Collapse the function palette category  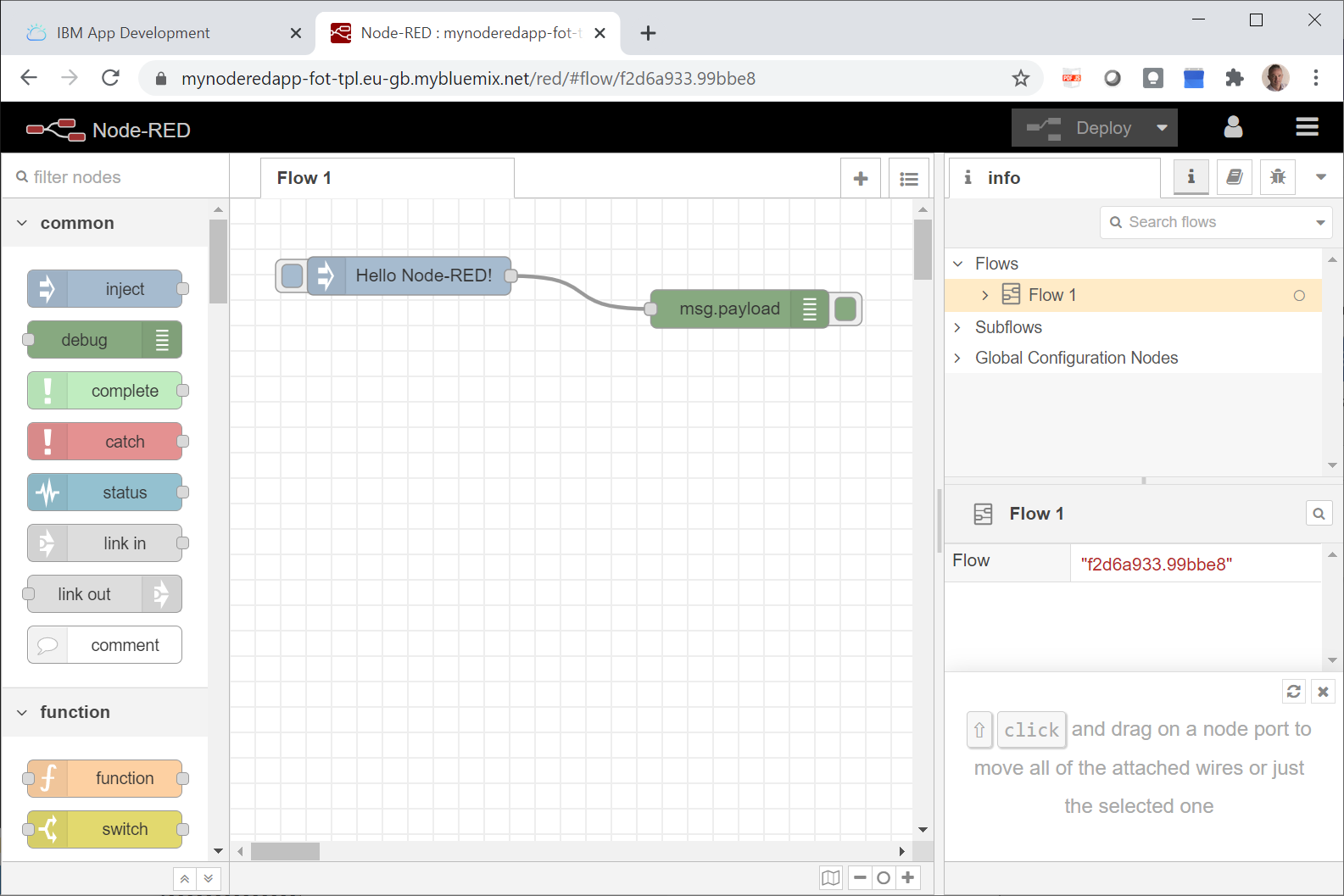105,712
